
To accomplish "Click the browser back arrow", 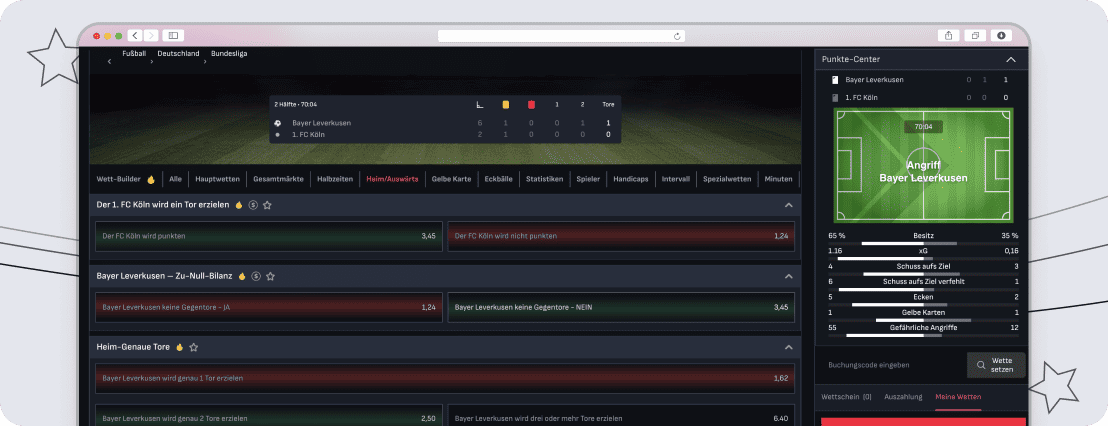I will click(135, 35).
